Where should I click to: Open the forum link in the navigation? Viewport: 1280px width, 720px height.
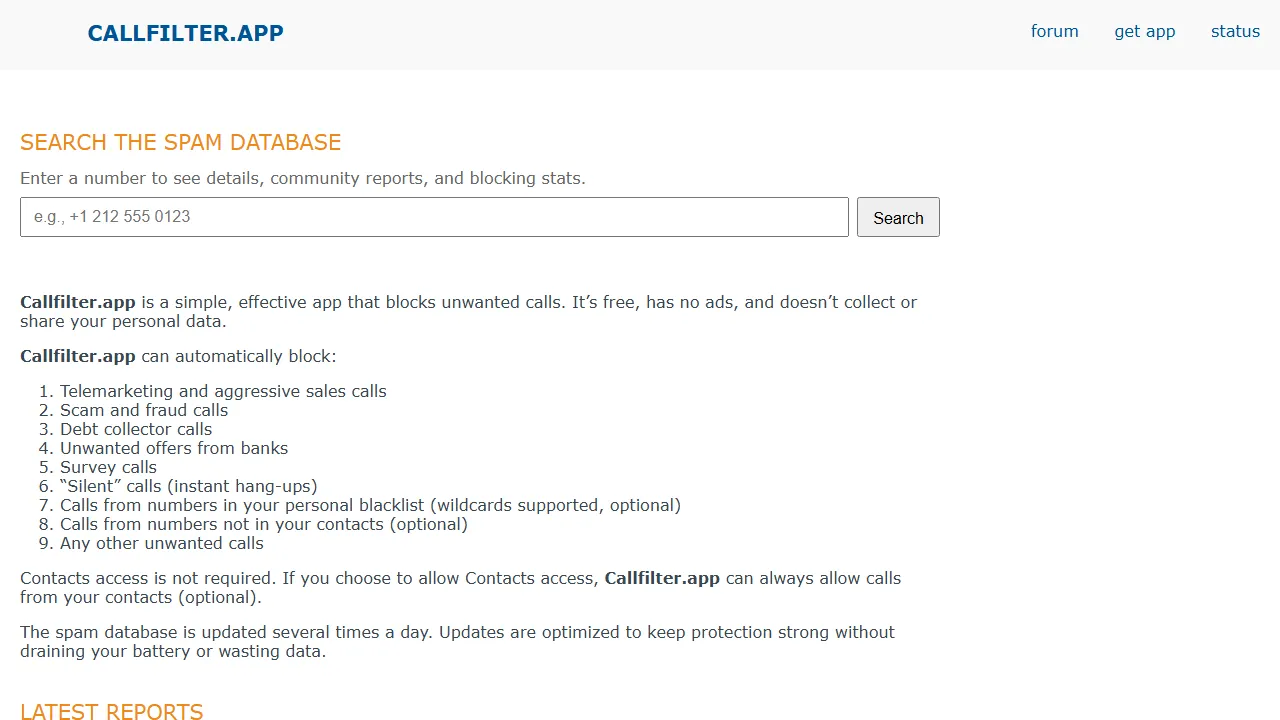(x=1054, y=31)
